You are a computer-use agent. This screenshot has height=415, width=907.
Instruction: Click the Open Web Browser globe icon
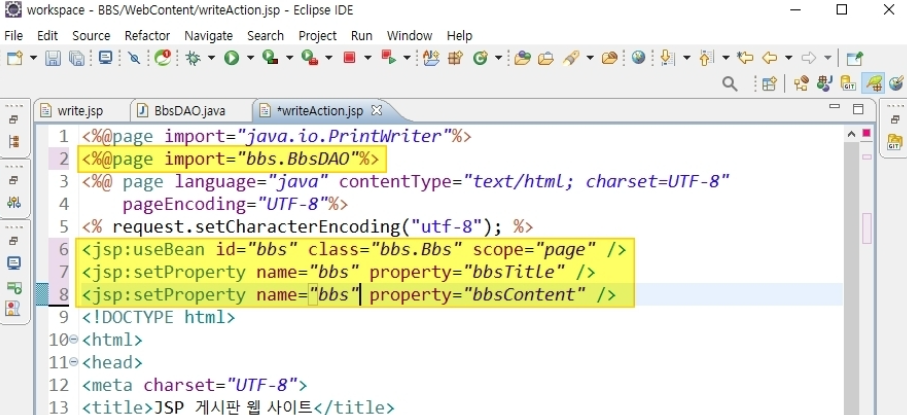point(639,57)
